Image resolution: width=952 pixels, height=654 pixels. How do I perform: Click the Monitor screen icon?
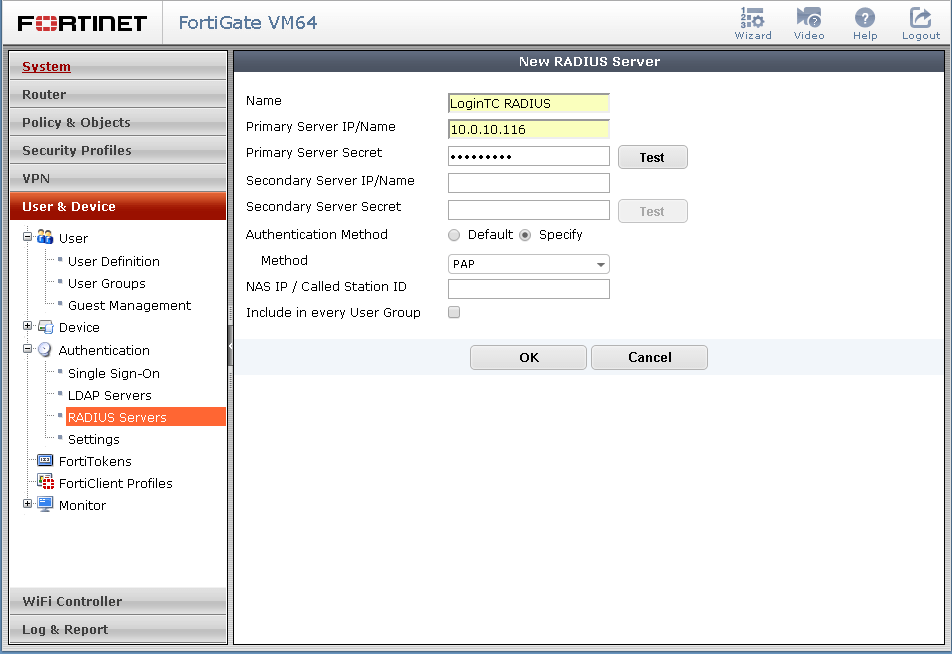tap(45, 505)
